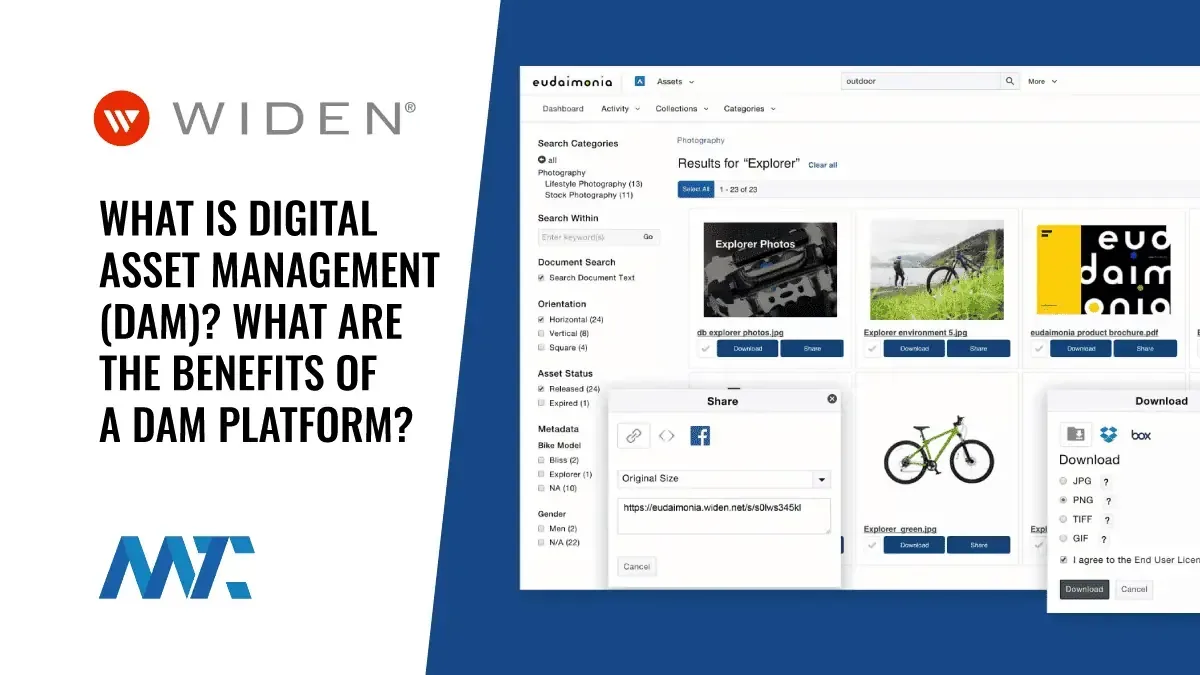Viewport: 1200px width, 675px height.
Task: Click the Clear all link
Action: pyautogui.click(x=823, y=165)
